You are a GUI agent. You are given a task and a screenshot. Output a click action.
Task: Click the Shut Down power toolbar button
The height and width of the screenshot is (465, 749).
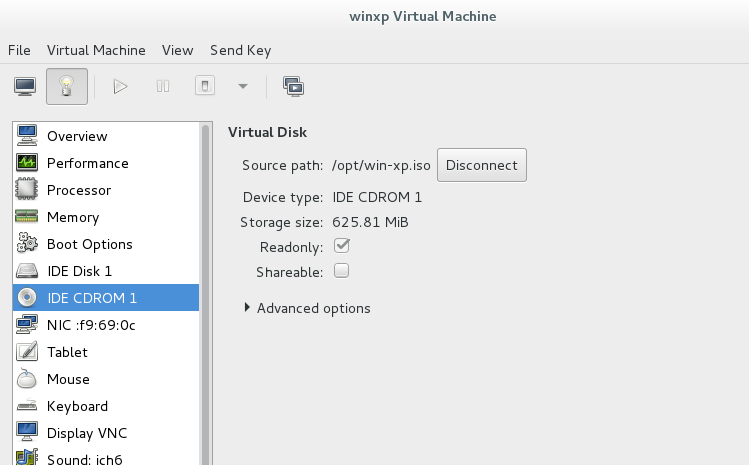click(204, 87)
